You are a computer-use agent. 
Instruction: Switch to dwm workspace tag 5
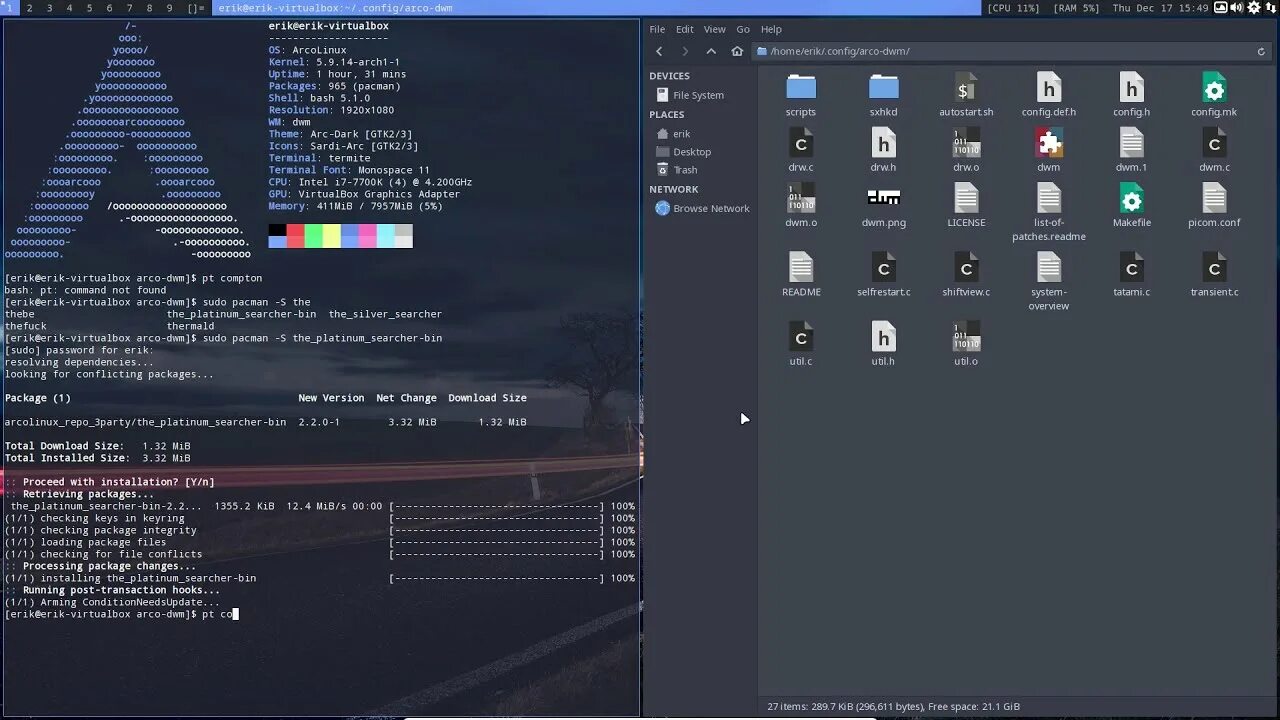click(x=89, y=8)
